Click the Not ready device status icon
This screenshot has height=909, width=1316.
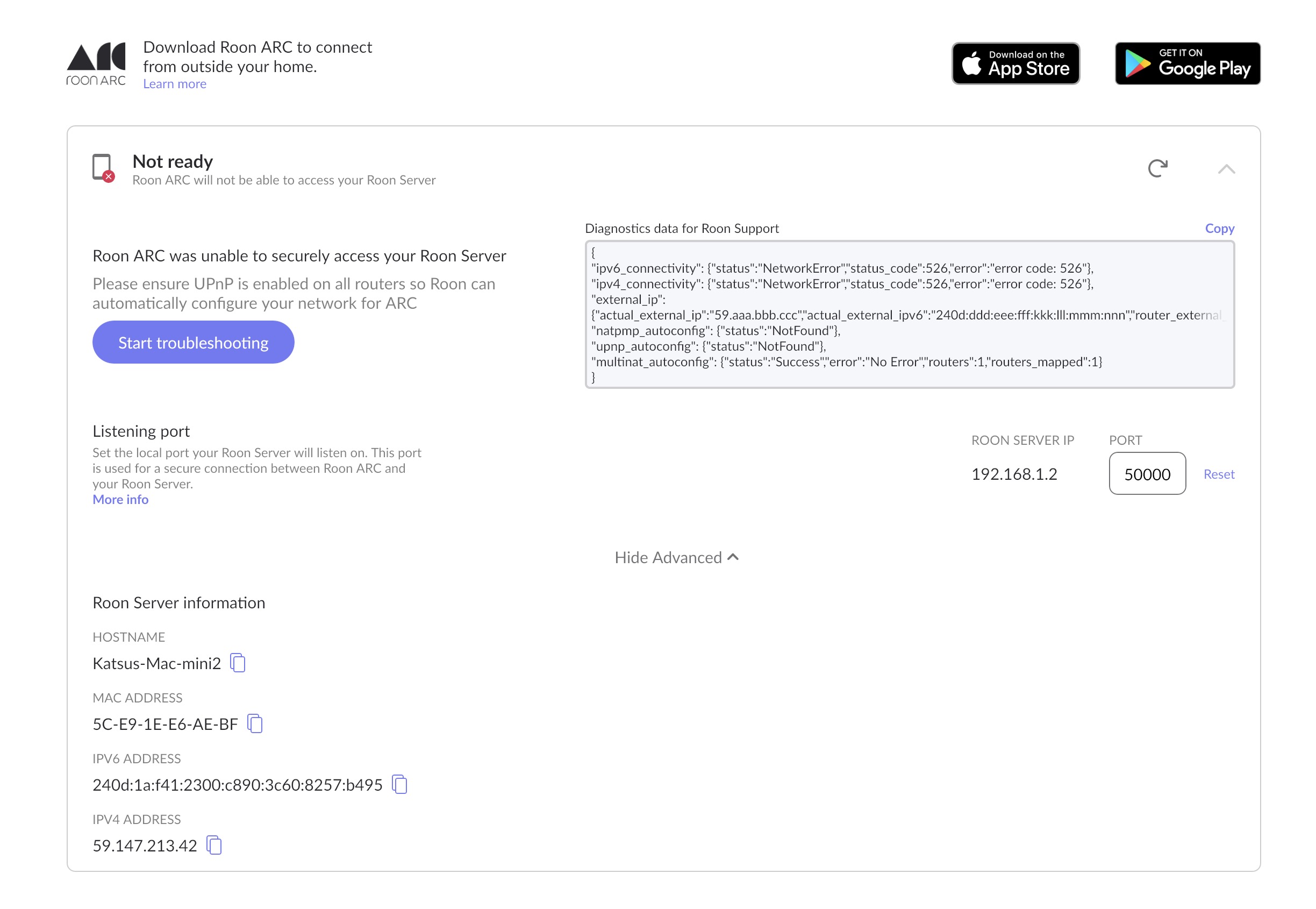[103, 168]
